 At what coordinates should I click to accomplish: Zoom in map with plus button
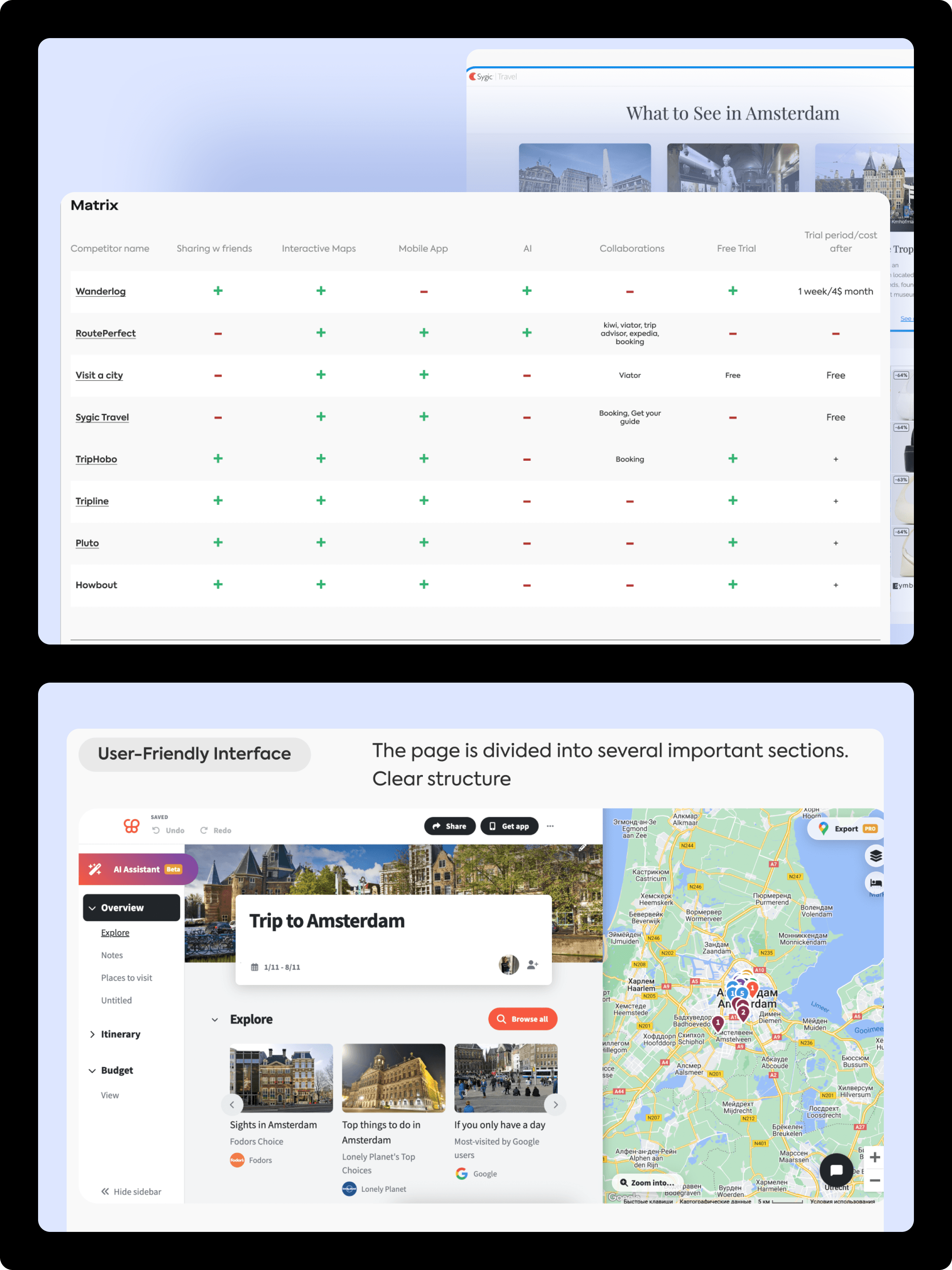(x=875, y=1157)
